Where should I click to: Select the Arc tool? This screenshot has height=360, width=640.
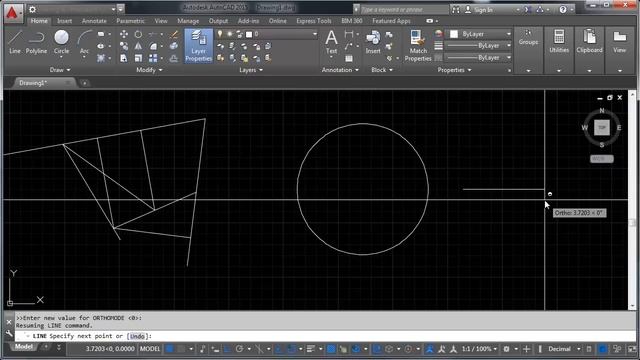coord(84,42)
